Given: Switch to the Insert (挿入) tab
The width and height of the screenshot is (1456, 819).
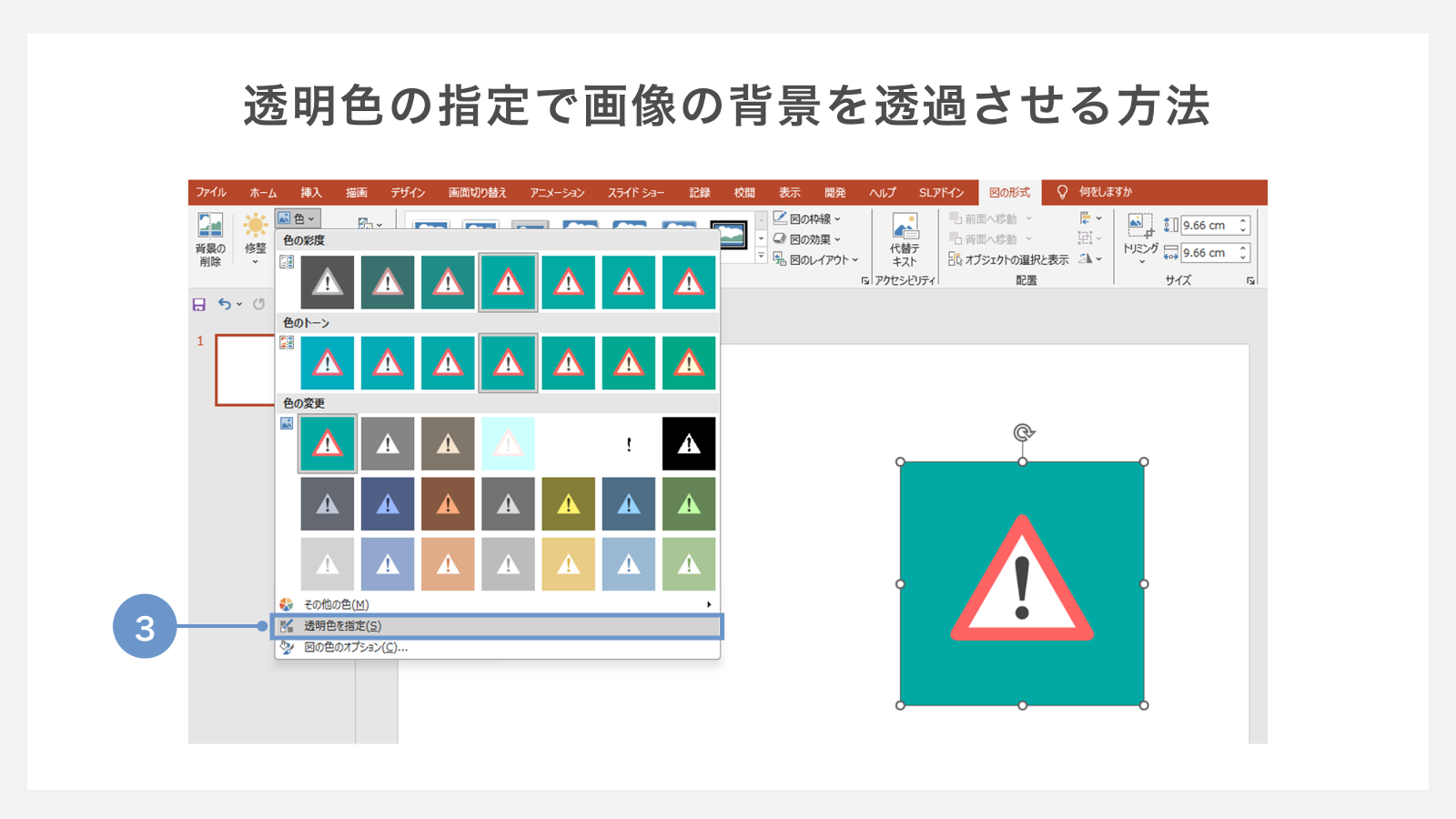Looking at the screenshot, I should pyautogui.click(x=311, y=193).
